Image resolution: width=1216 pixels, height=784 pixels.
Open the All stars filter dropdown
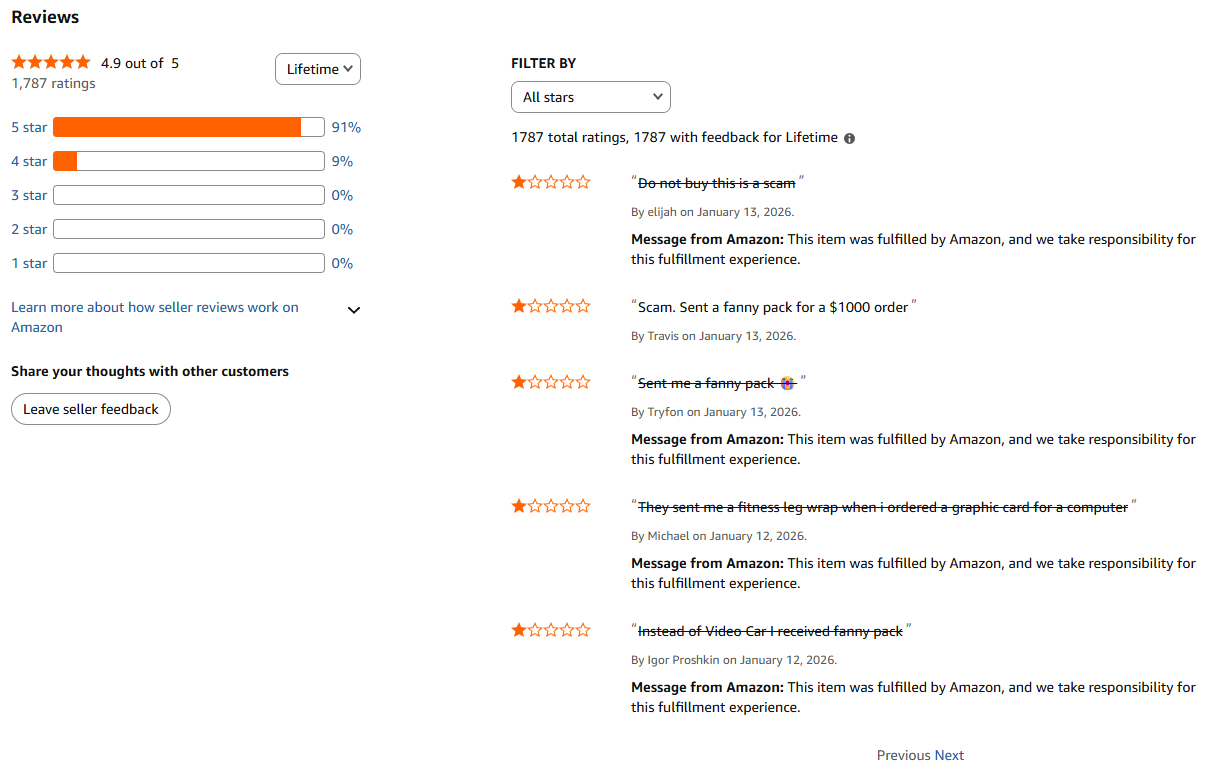click(591, 97)
